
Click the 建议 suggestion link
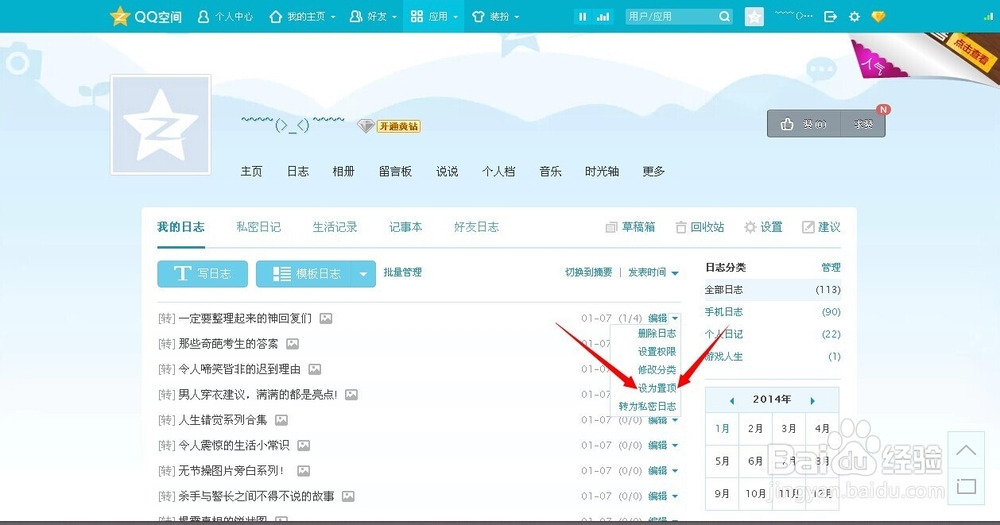pos(821,227)
